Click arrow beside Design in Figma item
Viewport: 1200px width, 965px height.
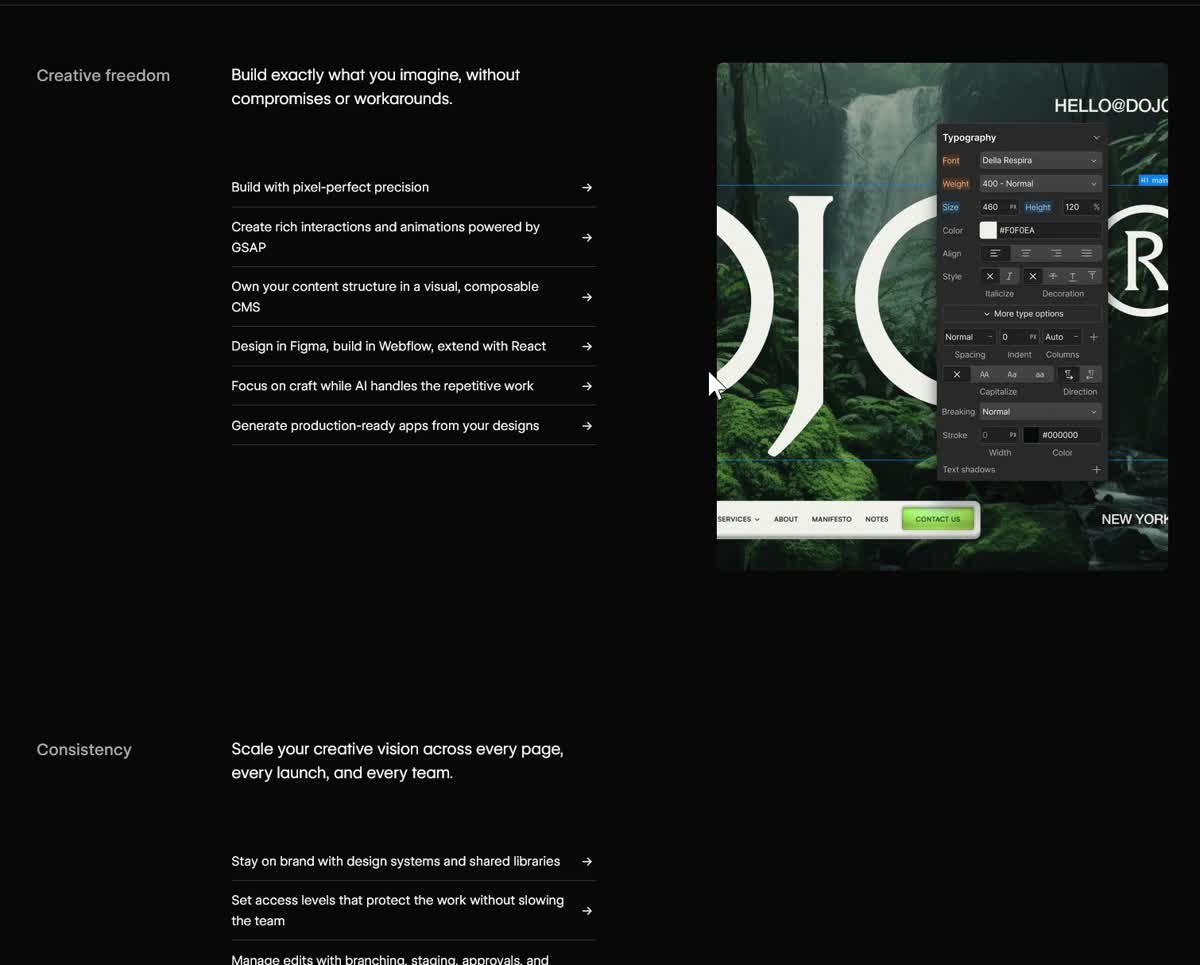point(587,346)
